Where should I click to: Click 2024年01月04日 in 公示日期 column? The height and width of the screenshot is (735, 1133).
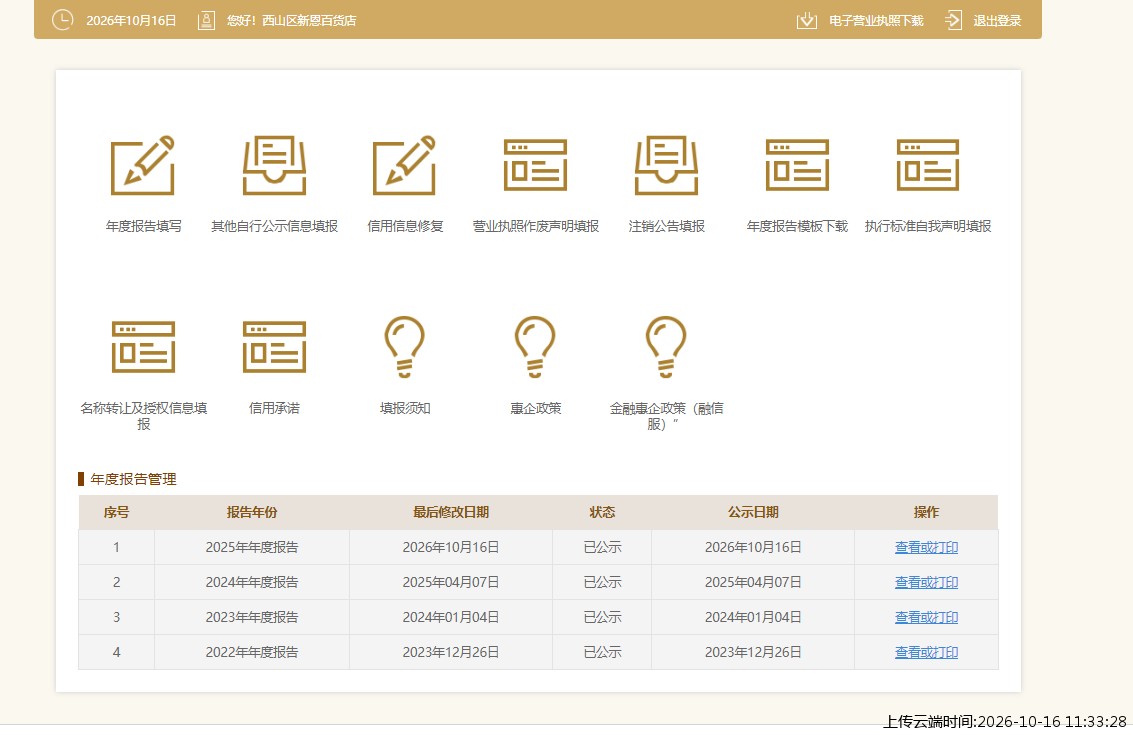(753, 617)
